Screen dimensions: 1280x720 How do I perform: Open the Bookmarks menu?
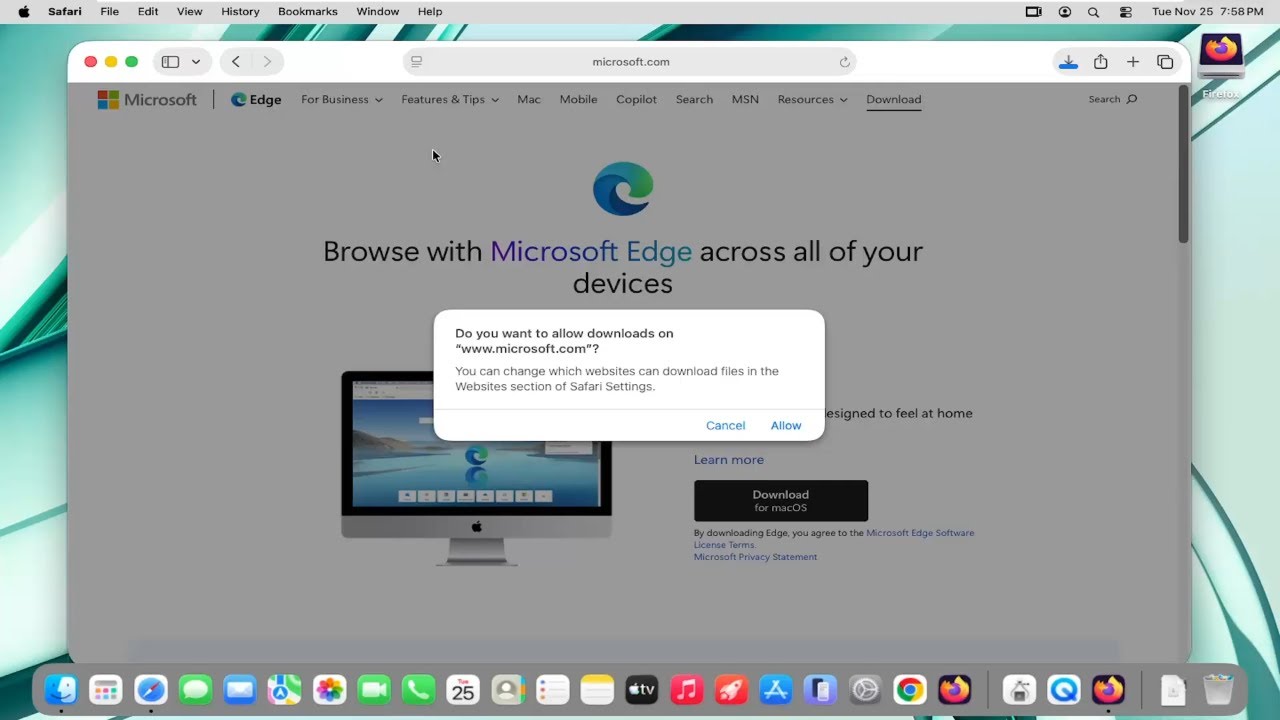(307, 11)
